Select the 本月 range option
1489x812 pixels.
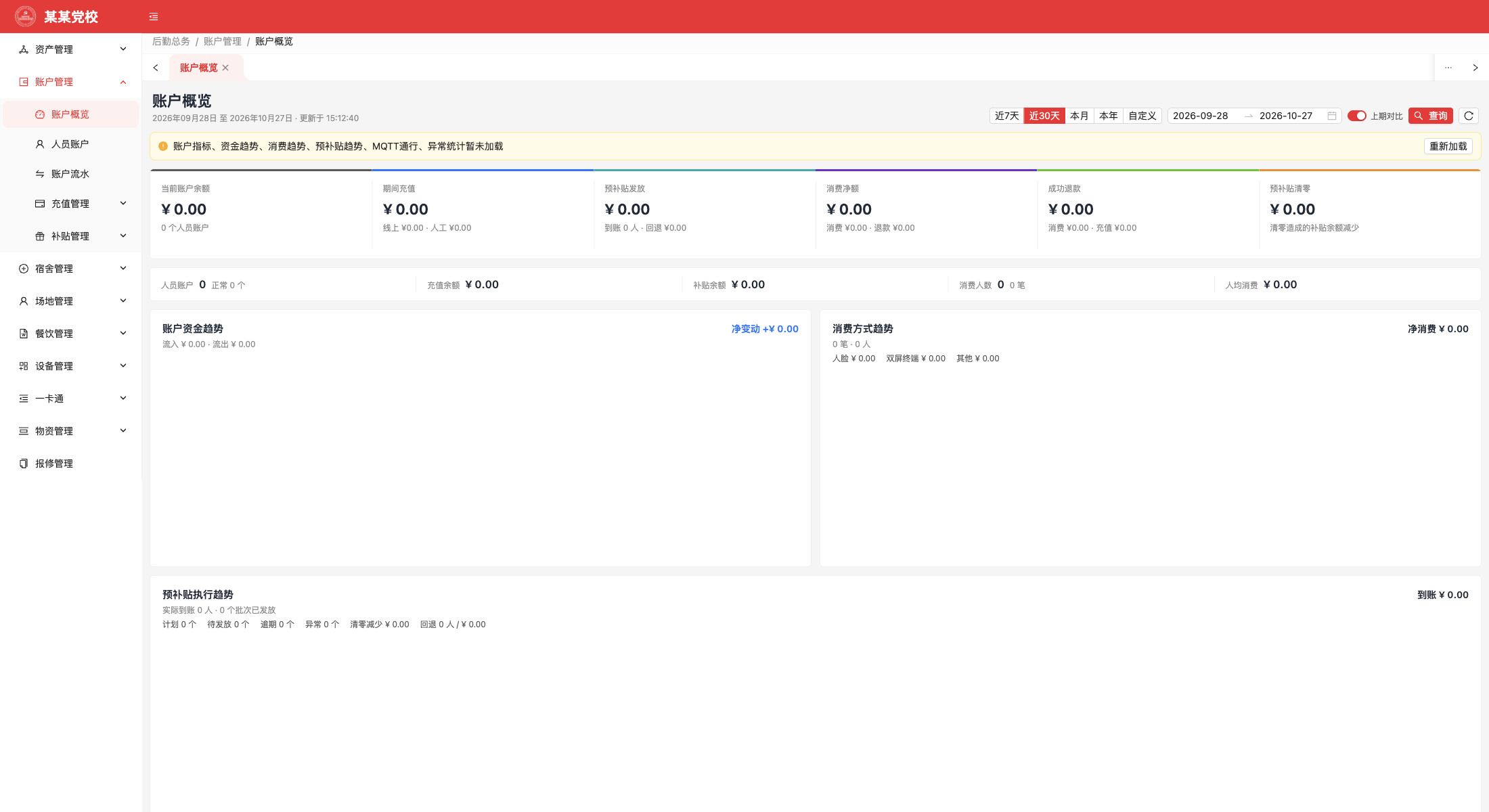point(1080,116)
